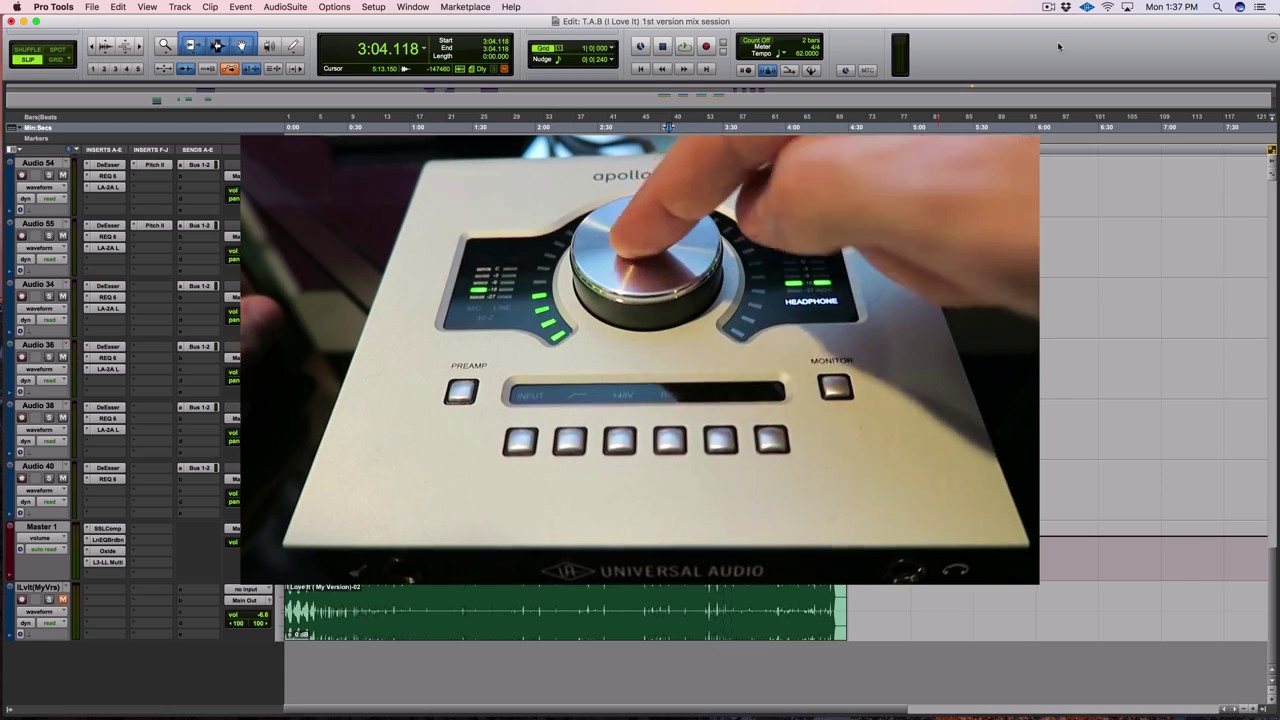Image resolution: width=1280 pixels, height=720 pixels.
Task: Mute the Audio 36 track
Action: click(x=63, y=357)
